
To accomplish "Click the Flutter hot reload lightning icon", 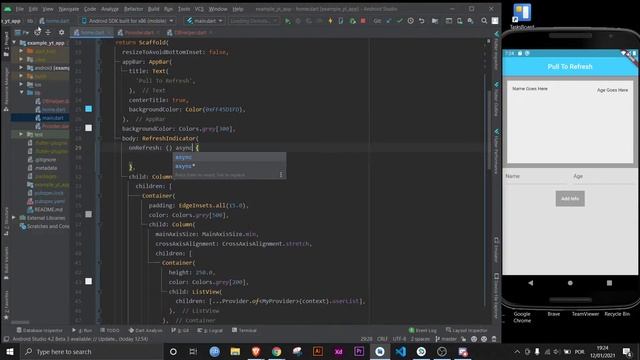I will coord(330,21).
